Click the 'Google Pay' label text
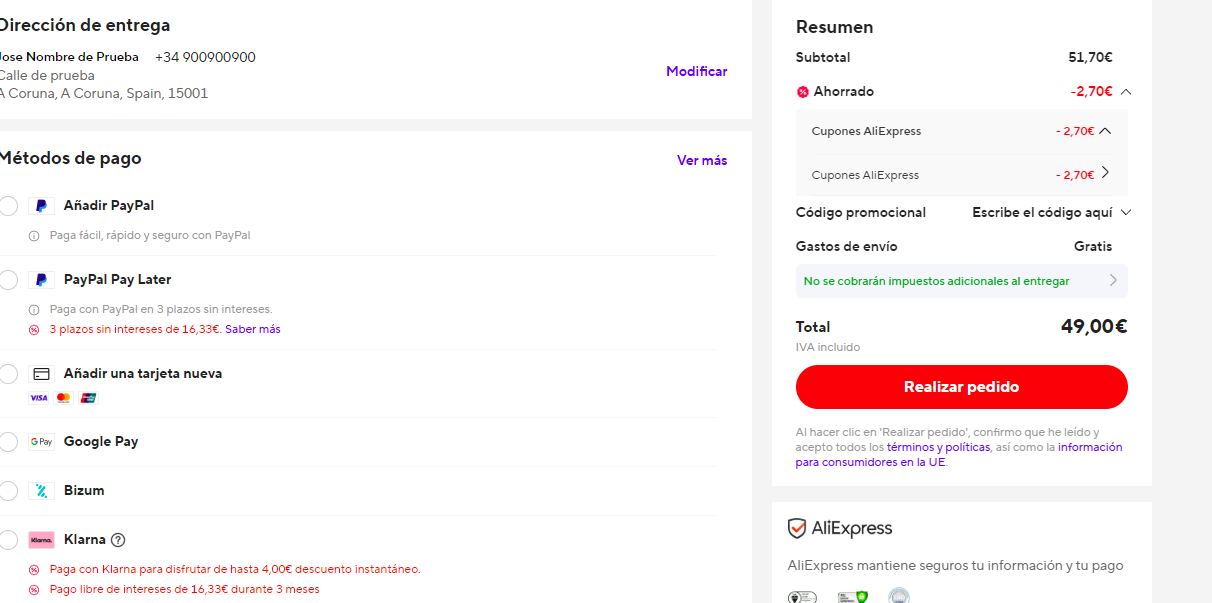The height and width of the screenshot is (603, 1212). (x=101, y=442)
